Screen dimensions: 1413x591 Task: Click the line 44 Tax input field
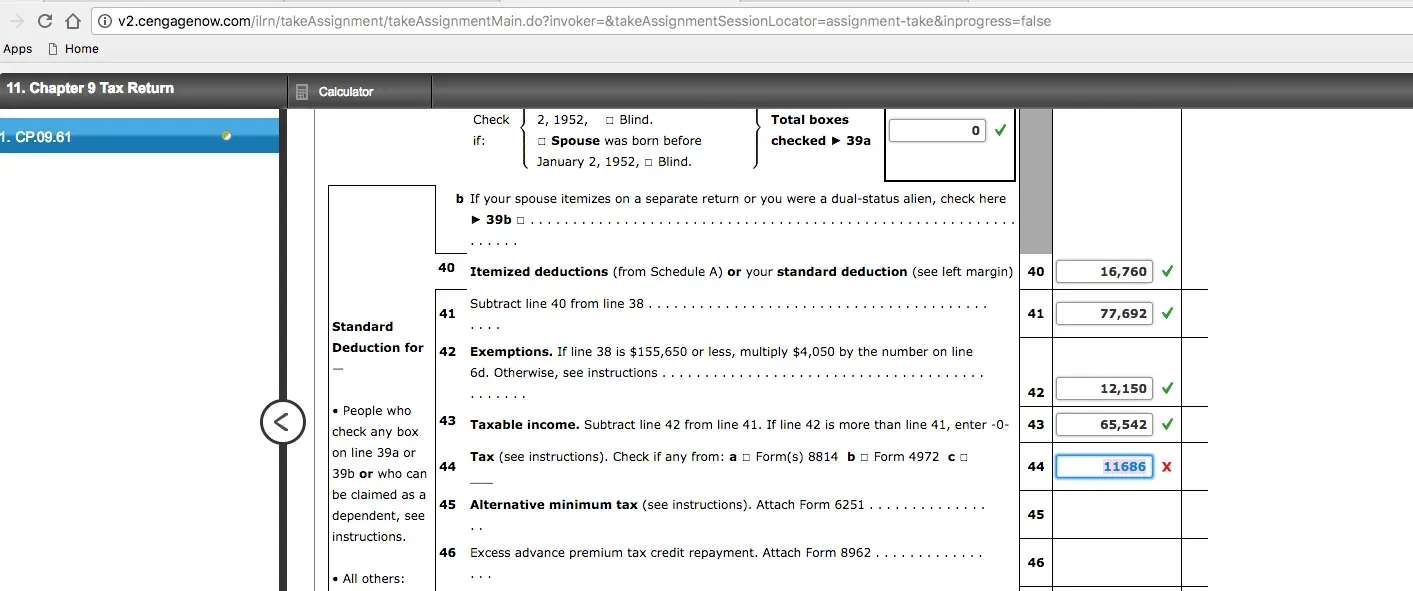(x=1104, y=466)
